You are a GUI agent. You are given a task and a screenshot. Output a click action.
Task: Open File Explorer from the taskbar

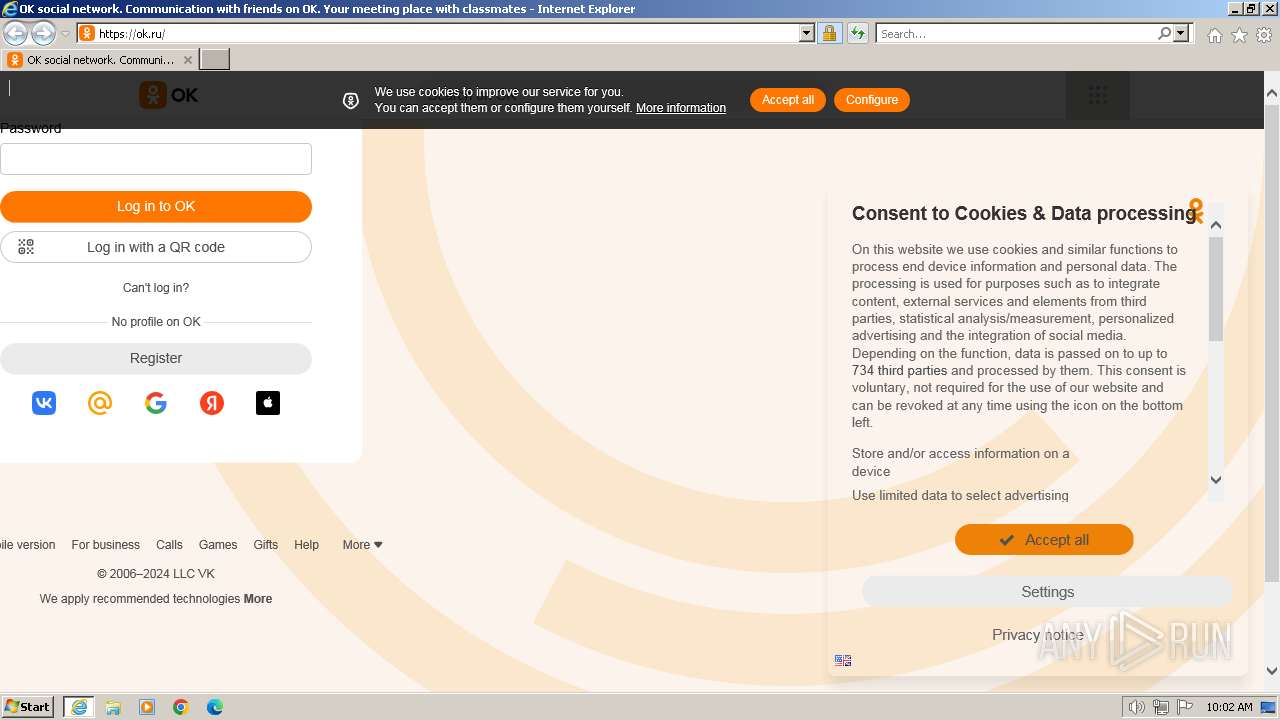(113, 707)
